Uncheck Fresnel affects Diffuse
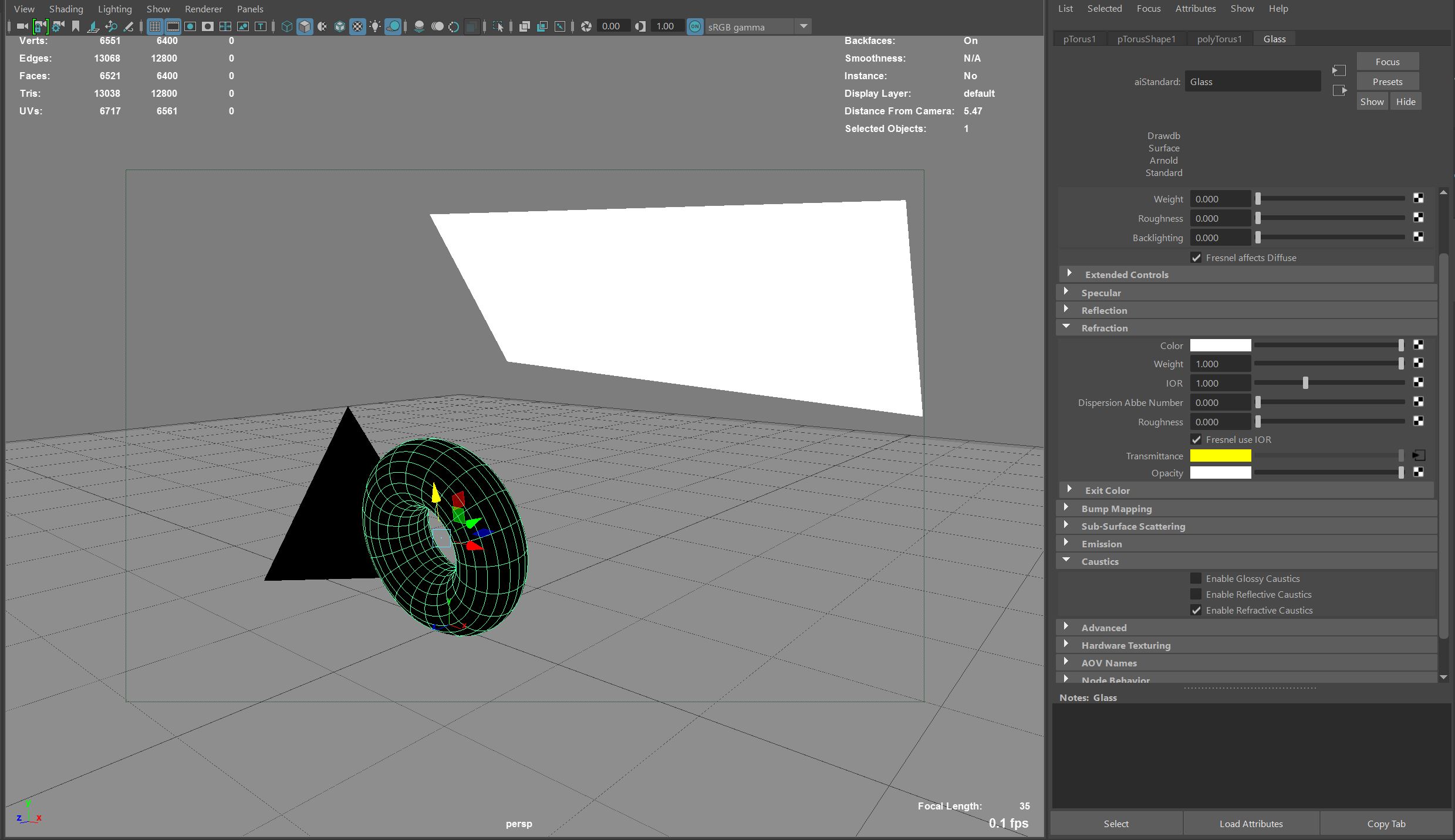Screen dimensions: 1455x840 (x=1196, y=258)
